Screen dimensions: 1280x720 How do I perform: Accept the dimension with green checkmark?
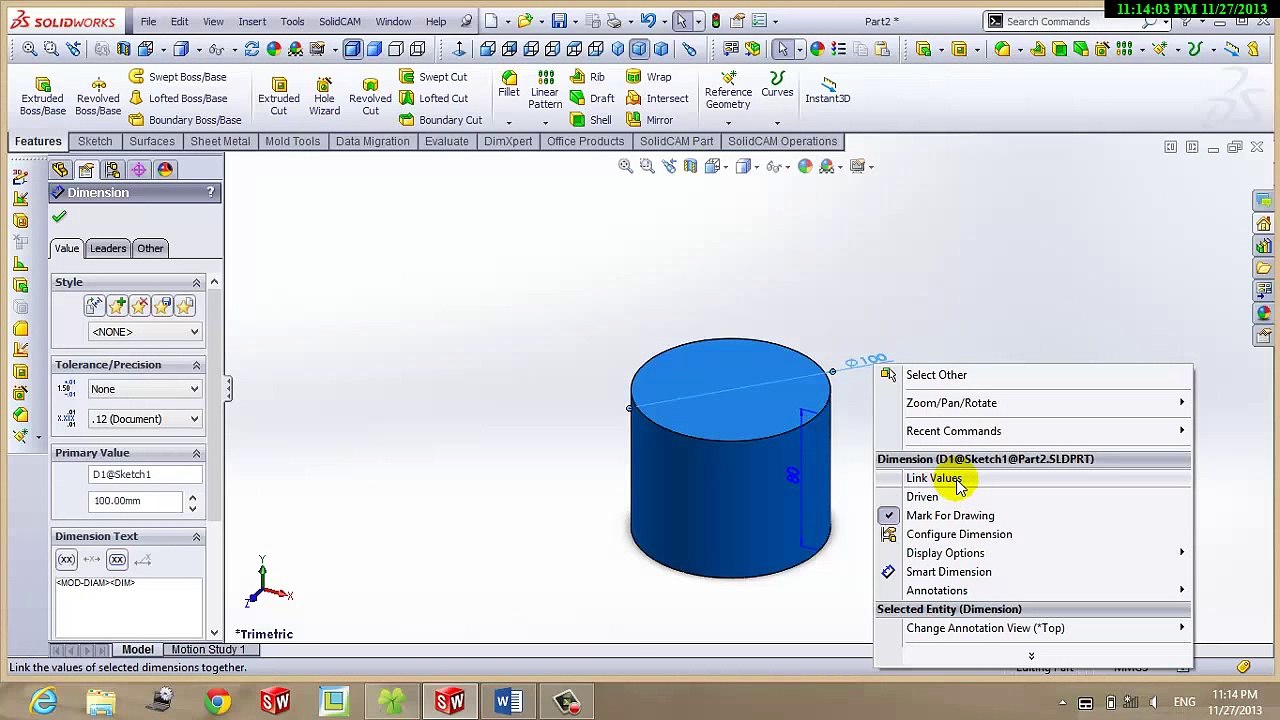pyautogui.click(x=59, y=217)
